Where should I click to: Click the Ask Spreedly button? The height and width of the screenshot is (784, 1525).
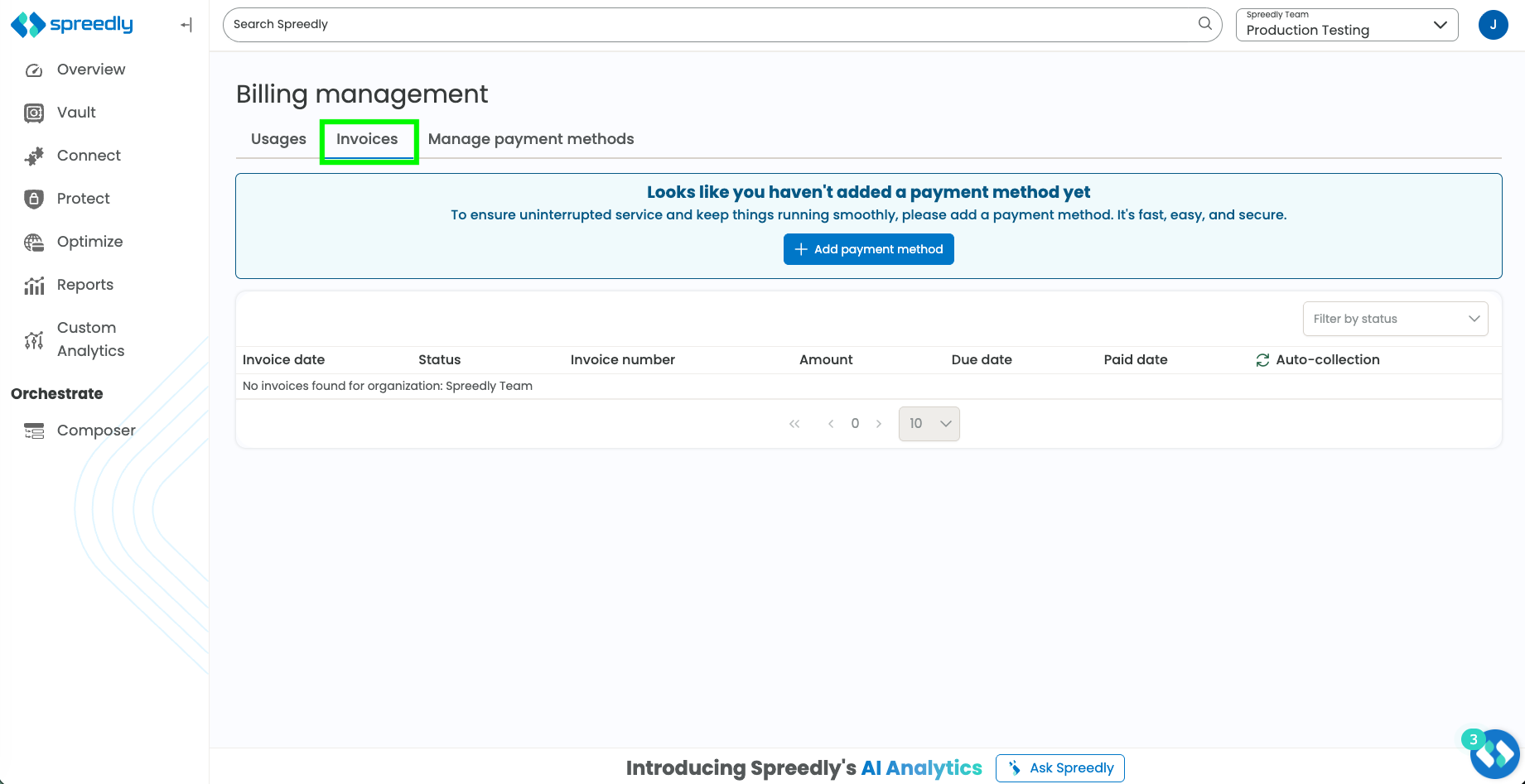(x=1060, y=768)
